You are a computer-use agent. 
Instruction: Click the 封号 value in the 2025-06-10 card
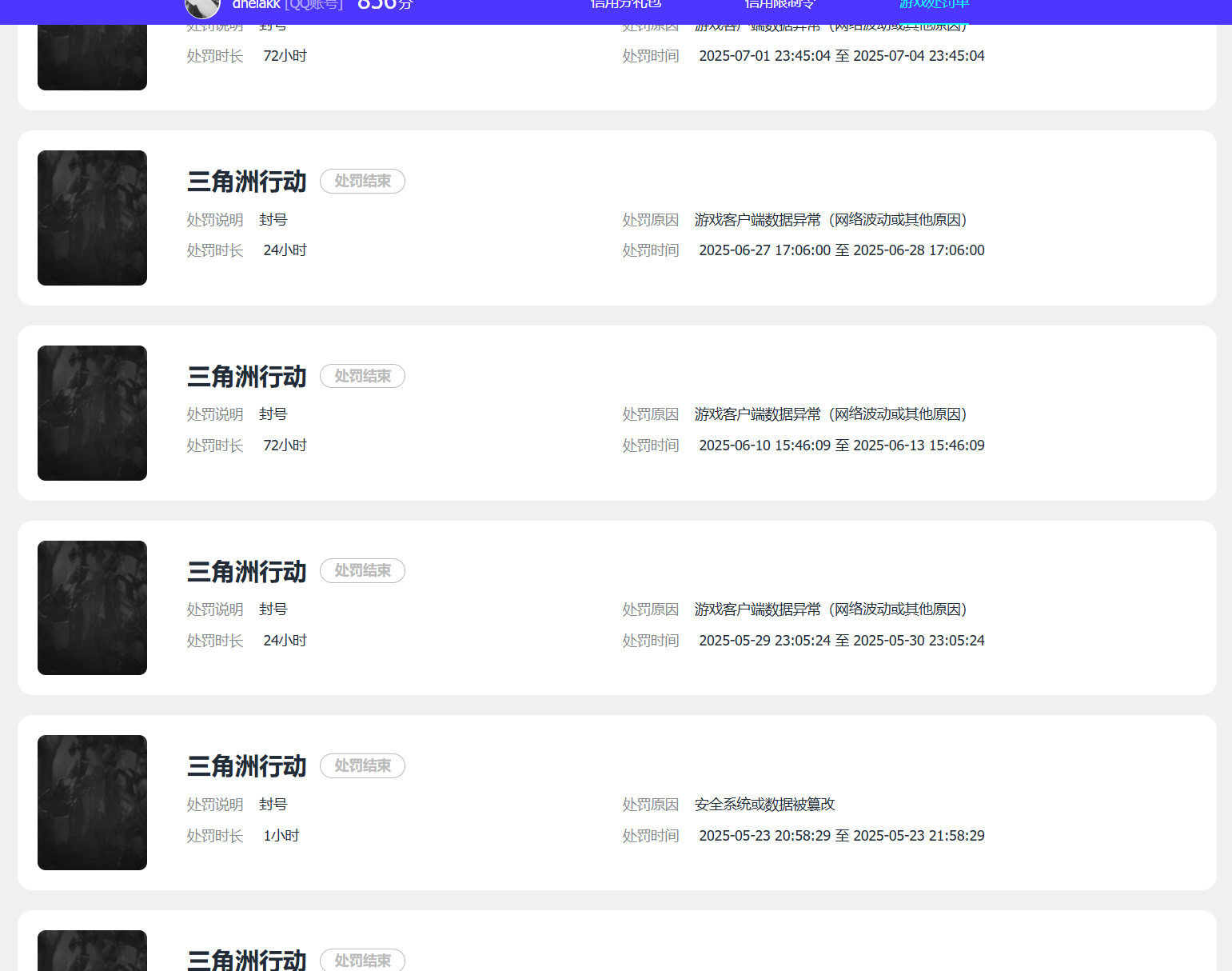click(x=273, y=414)
